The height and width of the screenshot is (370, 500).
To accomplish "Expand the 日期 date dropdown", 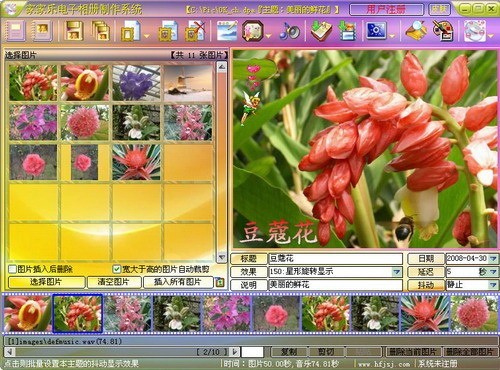I will 493,258.
